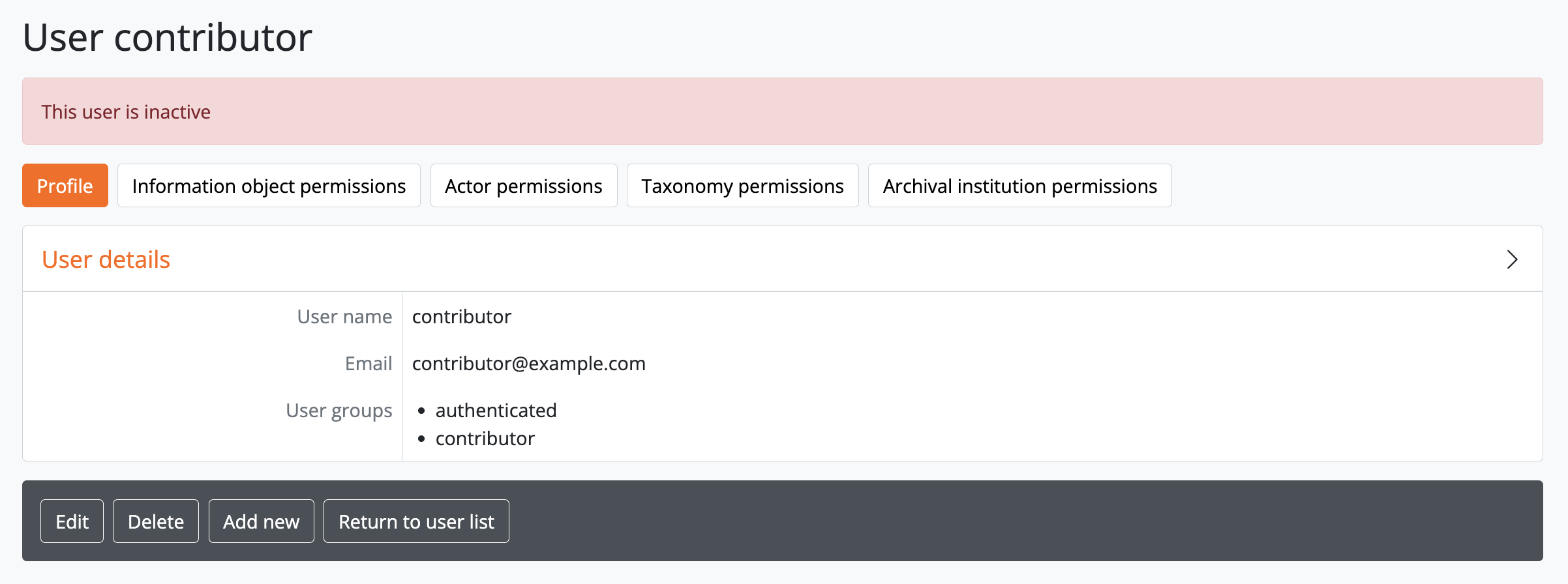The width and height of the screenshot is (1568, 584).
Task: Click the 'User groups' field label
Action: [x=339, y=411]
